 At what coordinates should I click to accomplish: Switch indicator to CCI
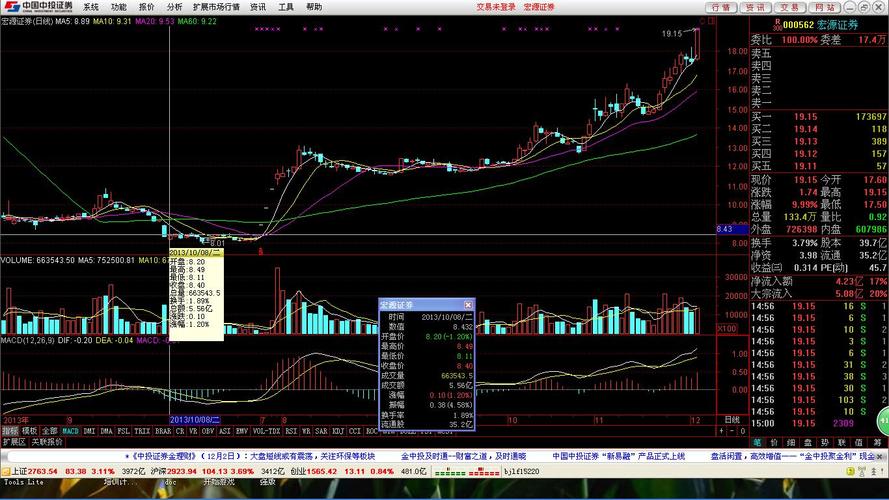pos(354,431)
